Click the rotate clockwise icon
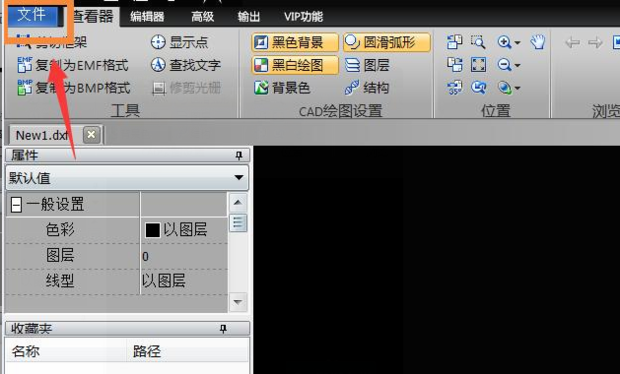 (x=455, y=64)
